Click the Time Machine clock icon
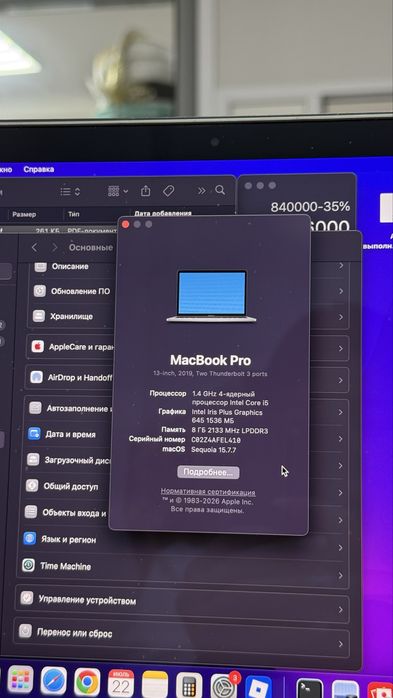393x698 pixels. (x=28, y=565)
